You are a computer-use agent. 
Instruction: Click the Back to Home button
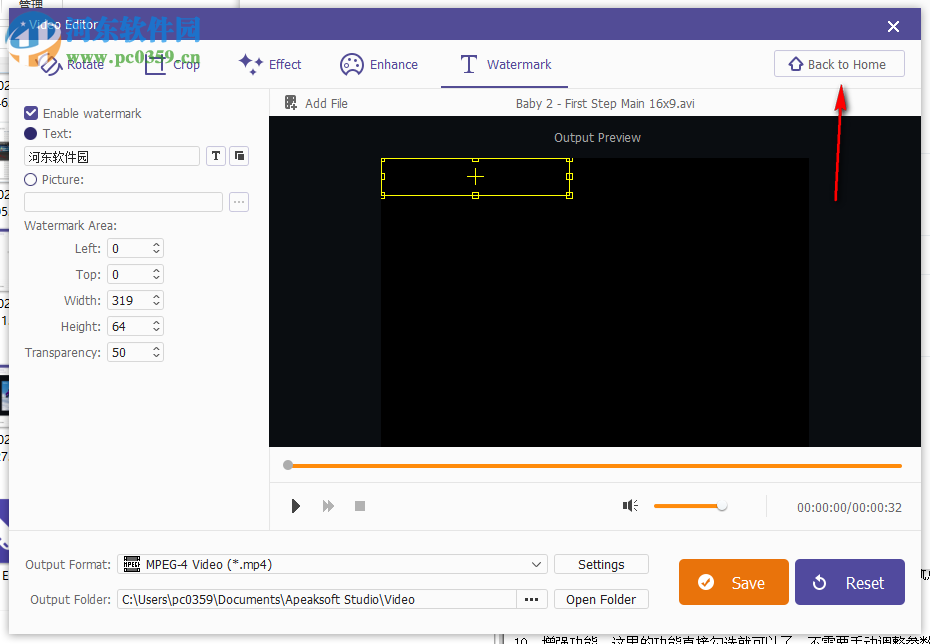839,63
